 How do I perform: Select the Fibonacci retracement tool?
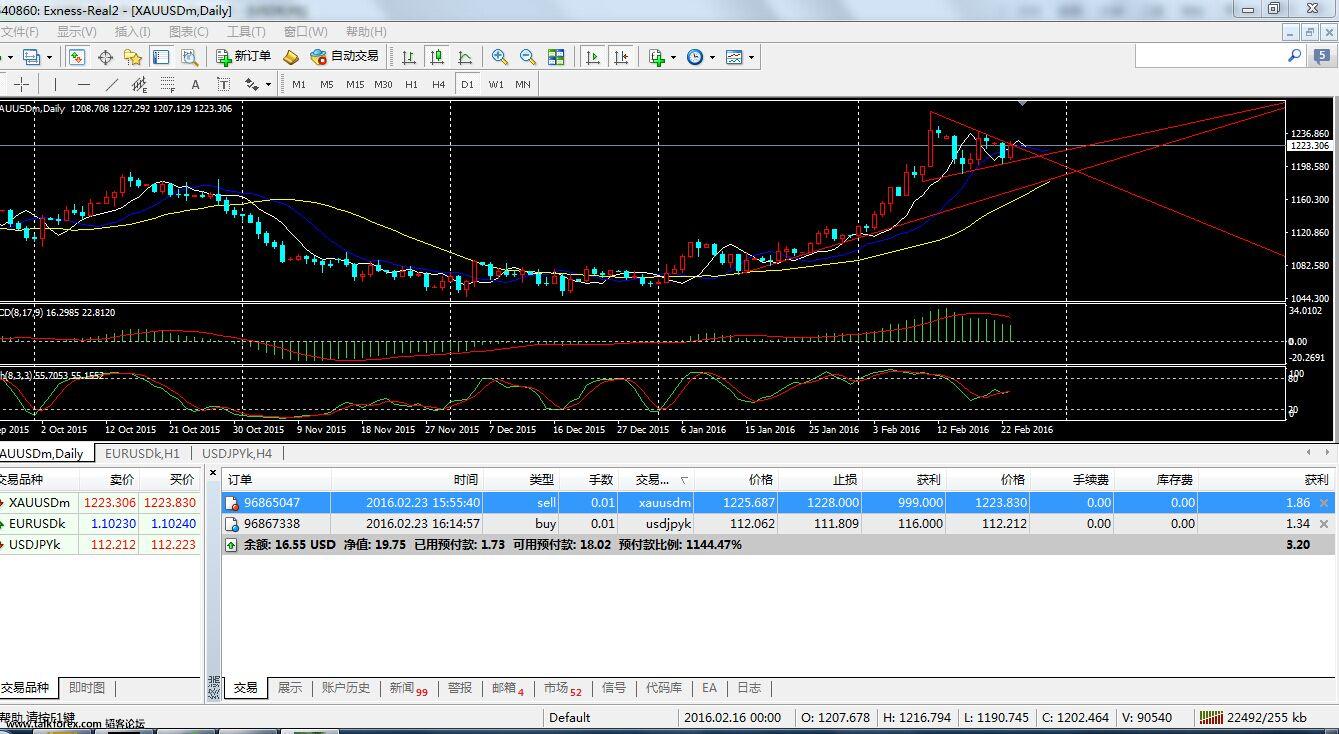tap(167, 84)
